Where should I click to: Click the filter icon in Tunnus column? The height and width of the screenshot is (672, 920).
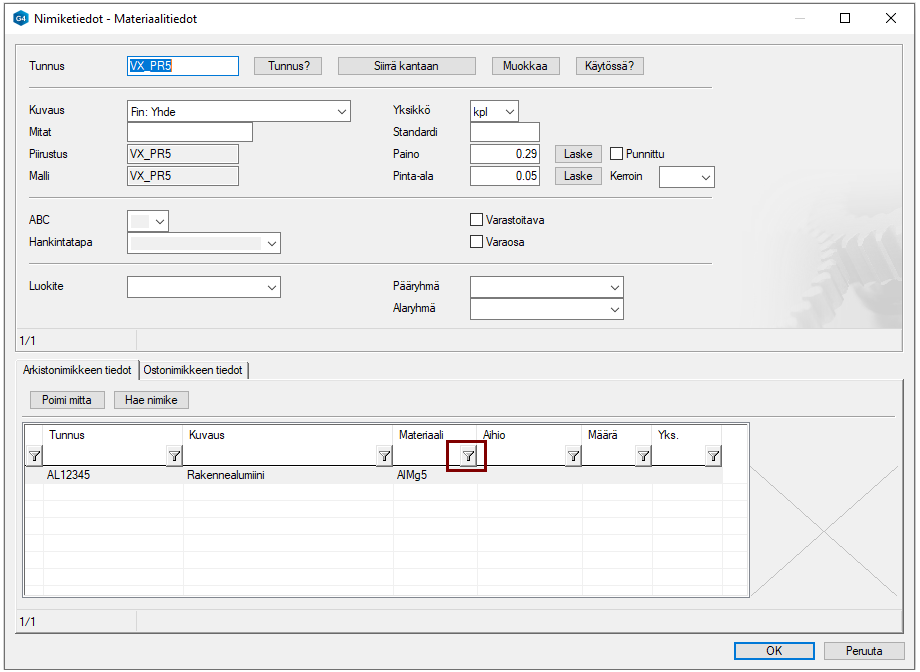coord(174,456)
